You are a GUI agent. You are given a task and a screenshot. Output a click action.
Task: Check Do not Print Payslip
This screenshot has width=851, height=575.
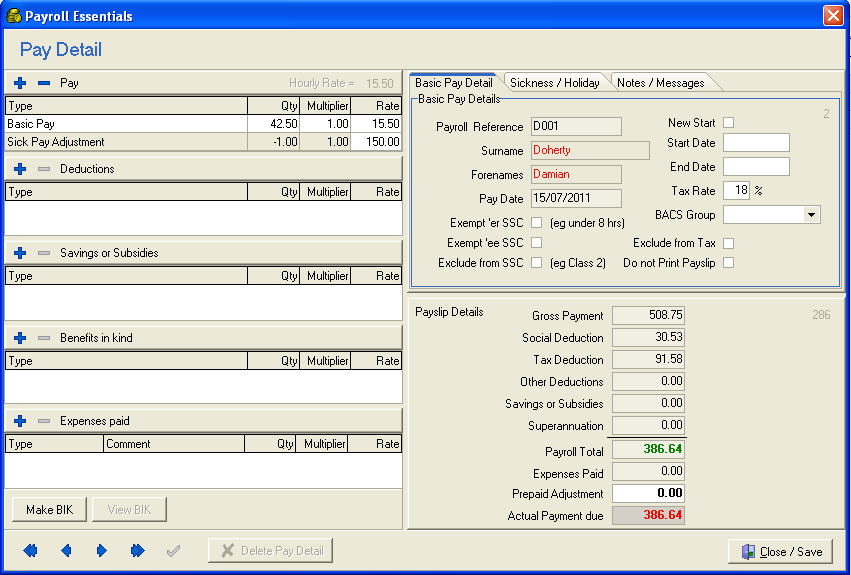click(x=729, y=263)
